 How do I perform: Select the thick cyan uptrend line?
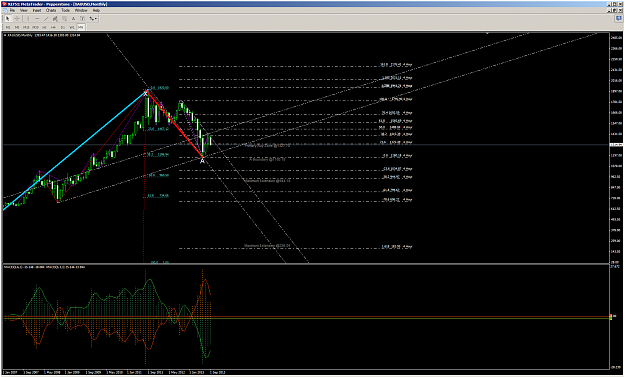coord(75,151)
